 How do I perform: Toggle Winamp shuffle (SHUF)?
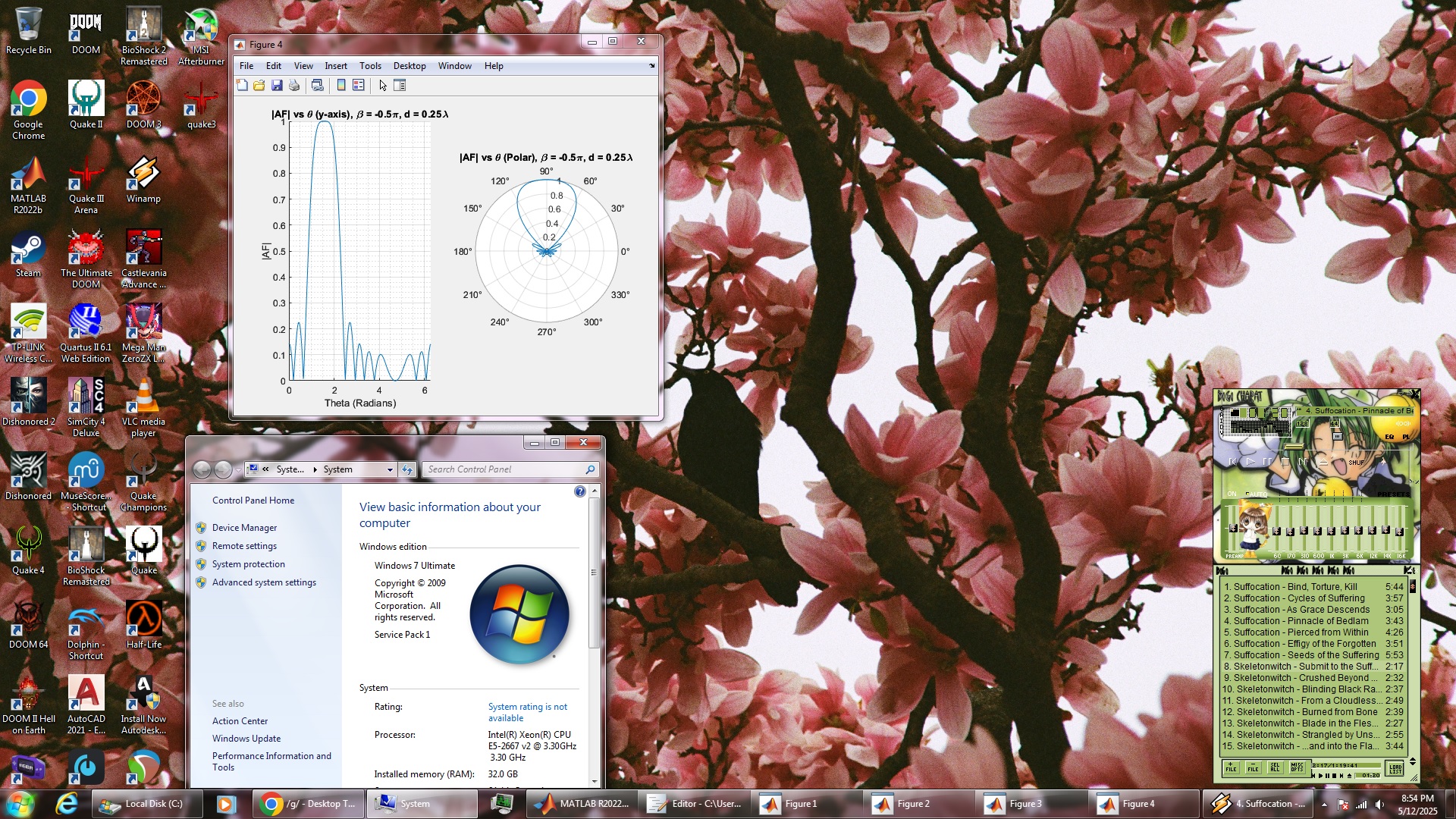coord(1356,463)
